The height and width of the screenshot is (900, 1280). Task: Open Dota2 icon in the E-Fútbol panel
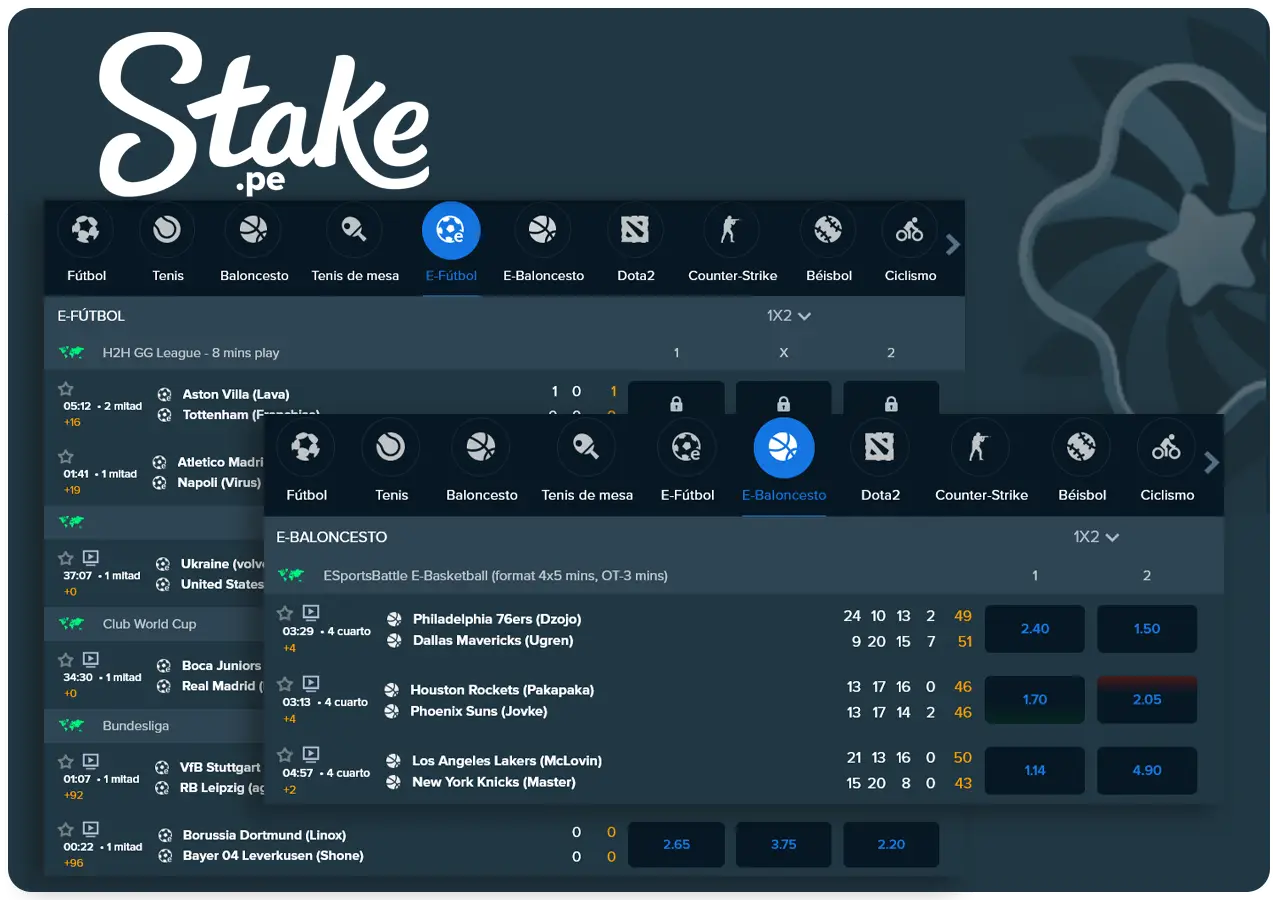[x=635, y=231]
